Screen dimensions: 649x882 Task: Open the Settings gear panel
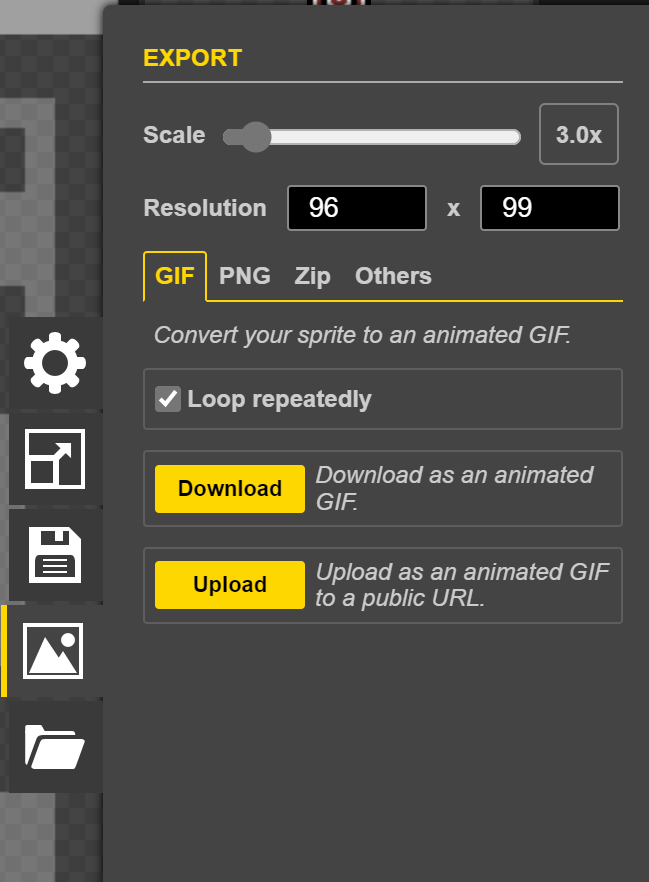point(55,363)
